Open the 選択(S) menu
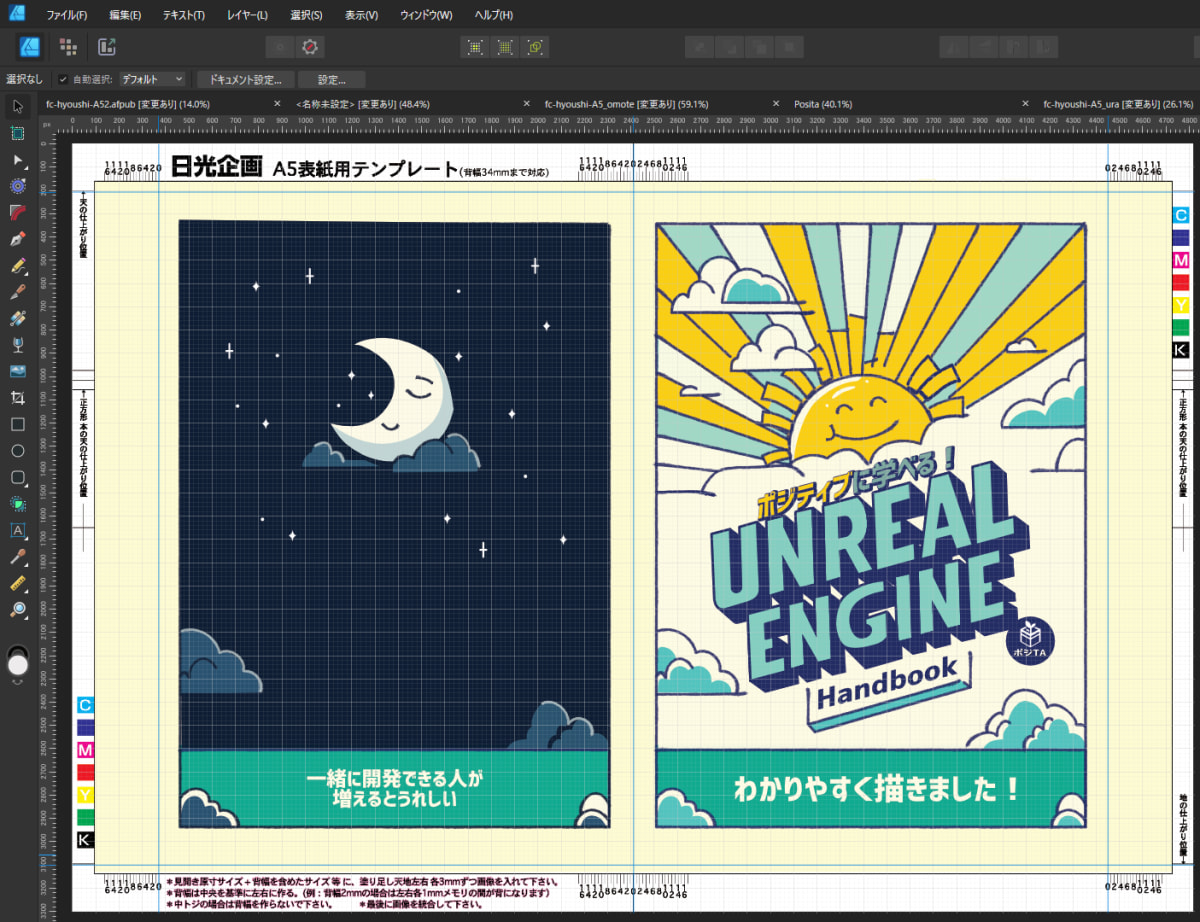The width and height of the screenshot is (1200, 922). 306,15
